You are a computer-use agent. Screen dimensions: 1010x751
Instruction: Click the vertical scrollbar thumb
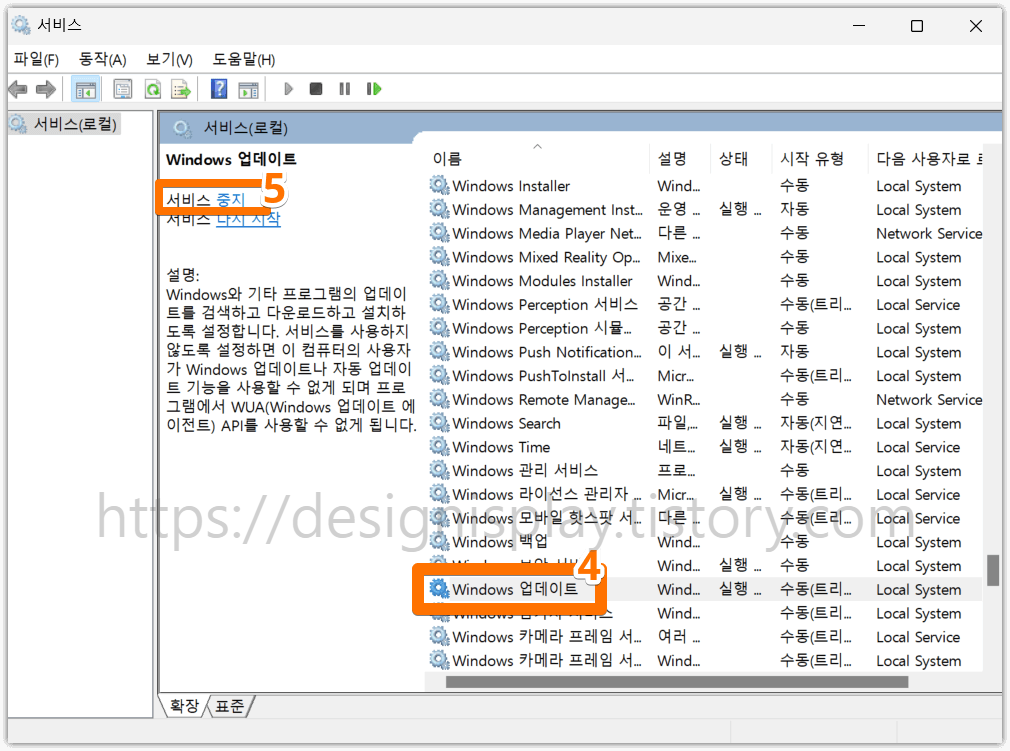click(993, 571)
